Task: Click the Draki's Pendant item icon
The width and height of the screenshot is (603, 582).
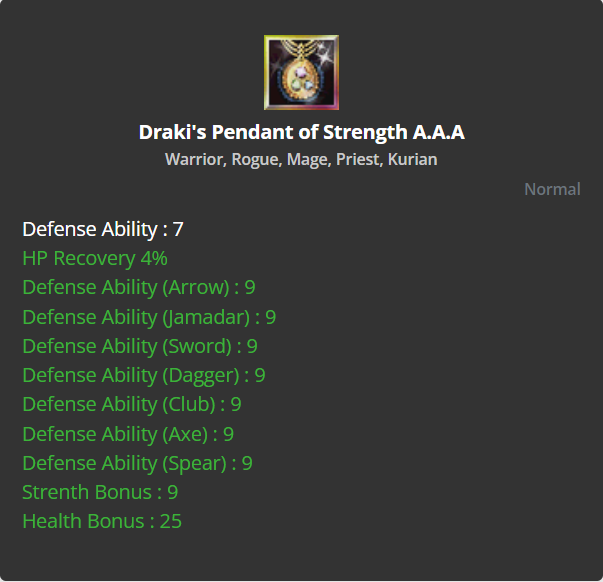Action: (301, 73)
